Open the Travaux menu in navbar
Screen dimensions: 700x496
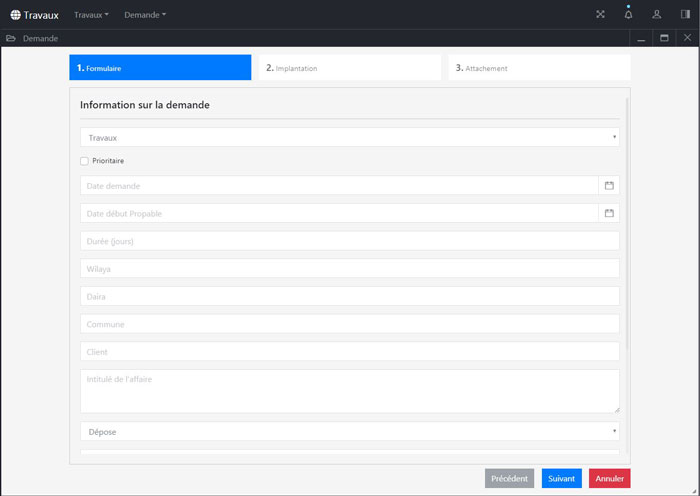tap(91, 15)
